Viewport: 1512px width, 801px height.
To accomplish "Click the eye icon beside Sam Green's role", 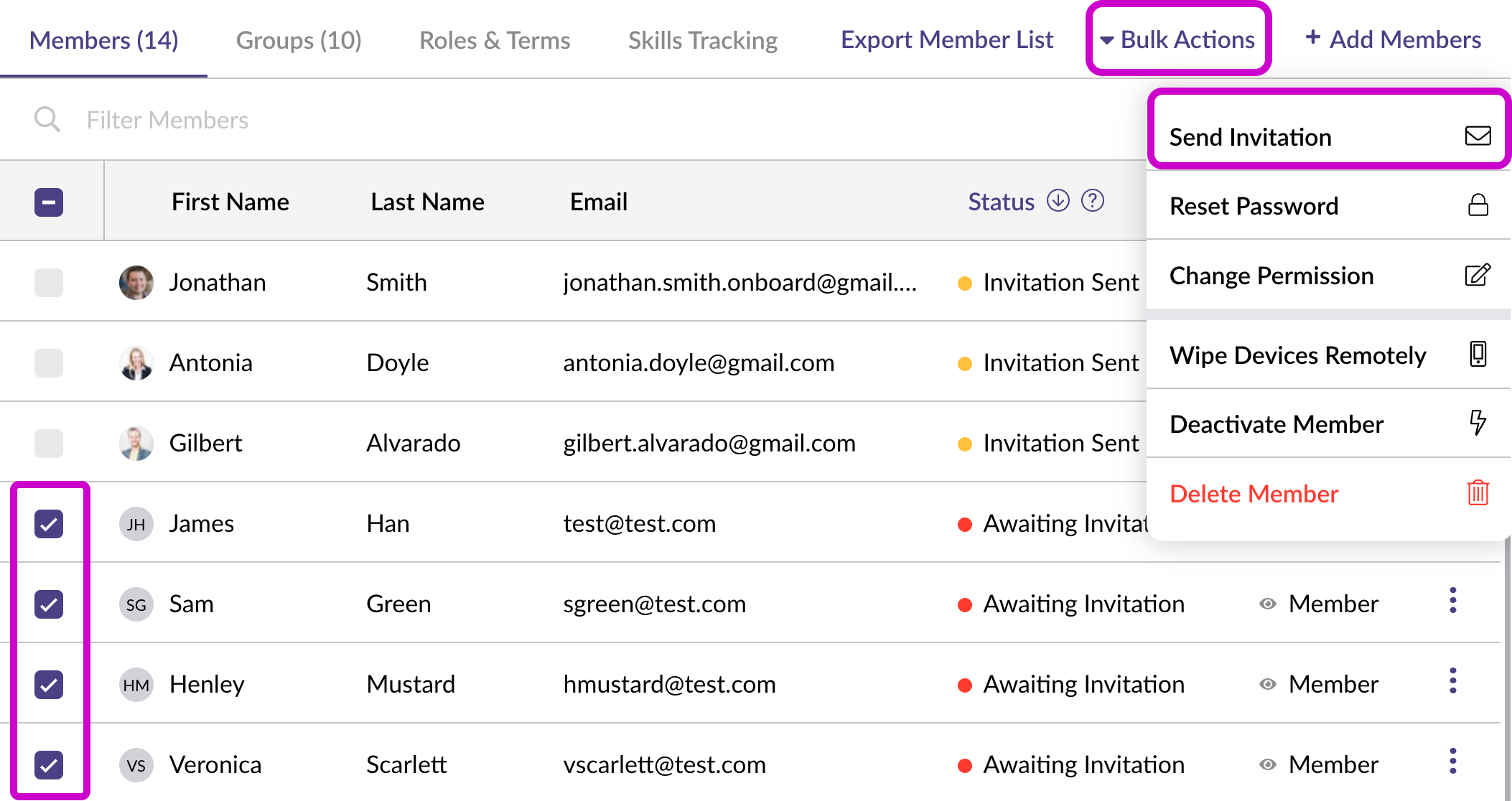I will pos(1268,604).
